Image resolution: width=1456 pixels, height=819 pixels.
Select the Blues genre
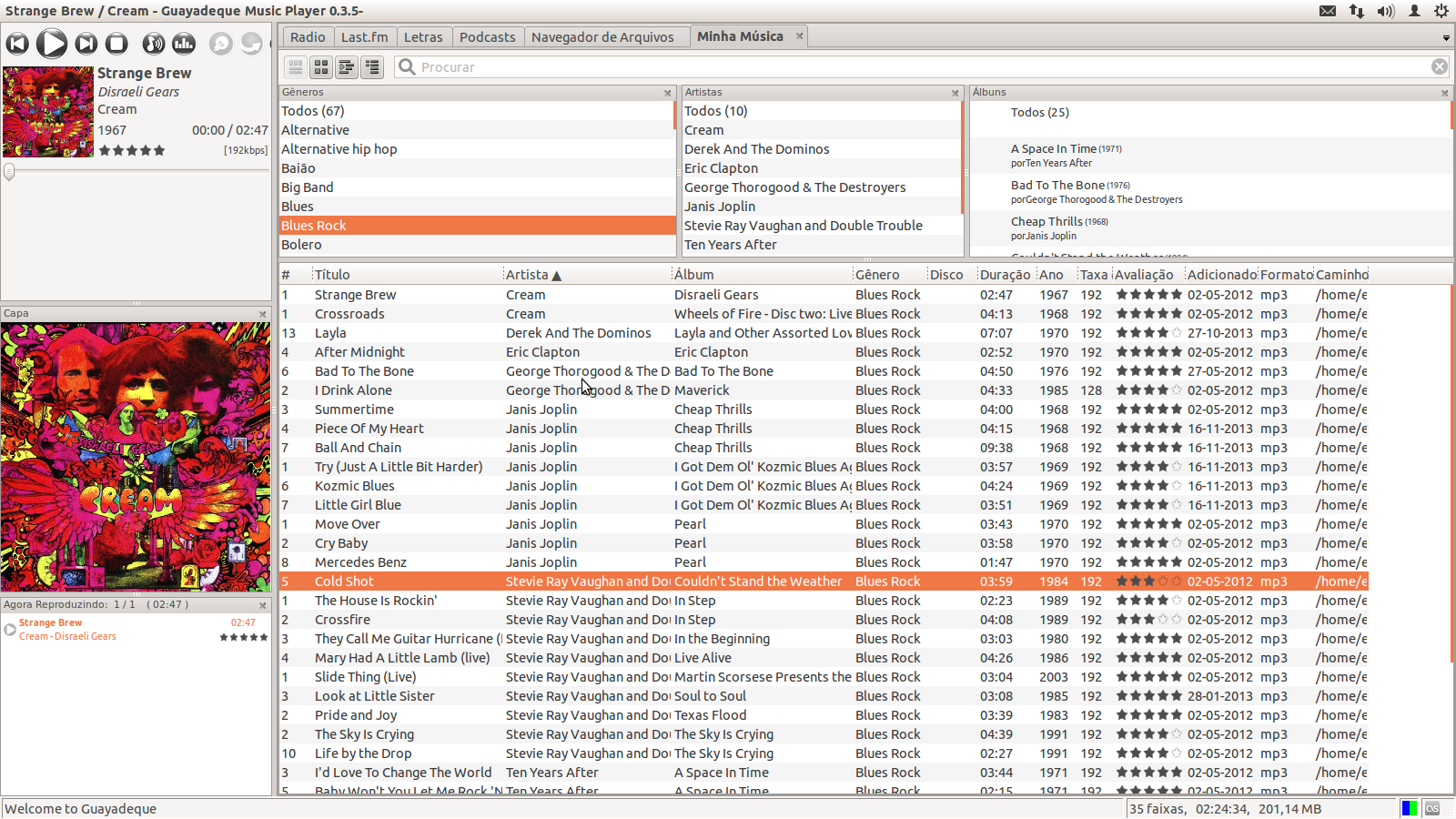[x=478, y=207]
